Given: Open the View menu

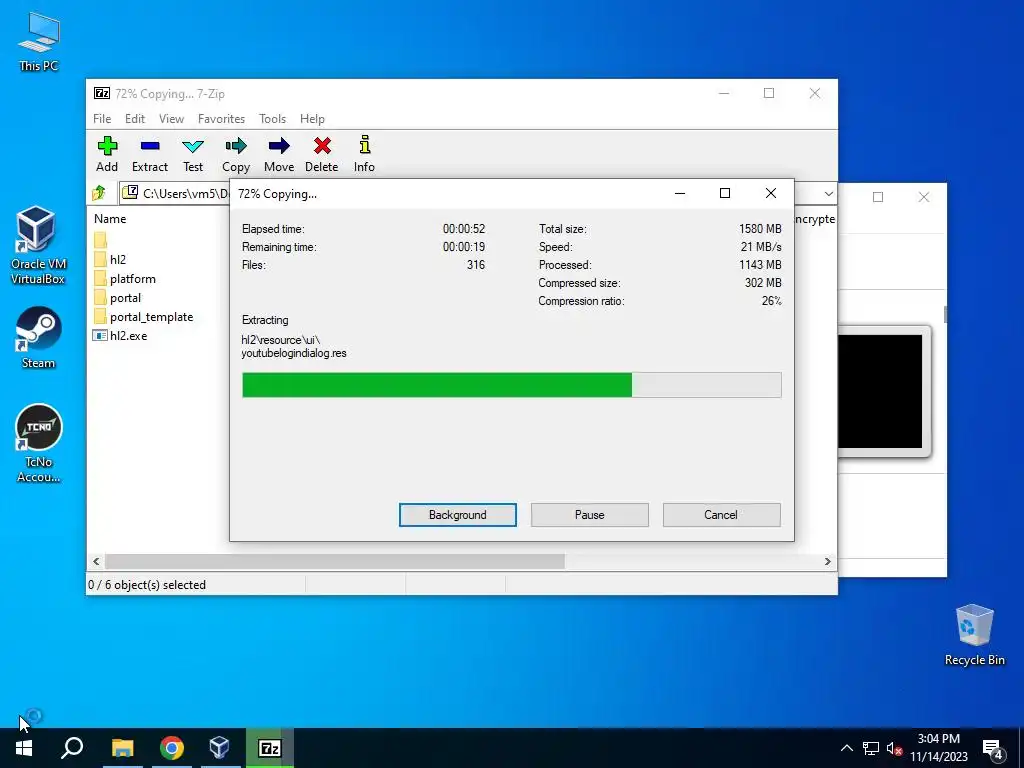Looking at the screenshot, I should pyautogui.click(x=171, y=119).
